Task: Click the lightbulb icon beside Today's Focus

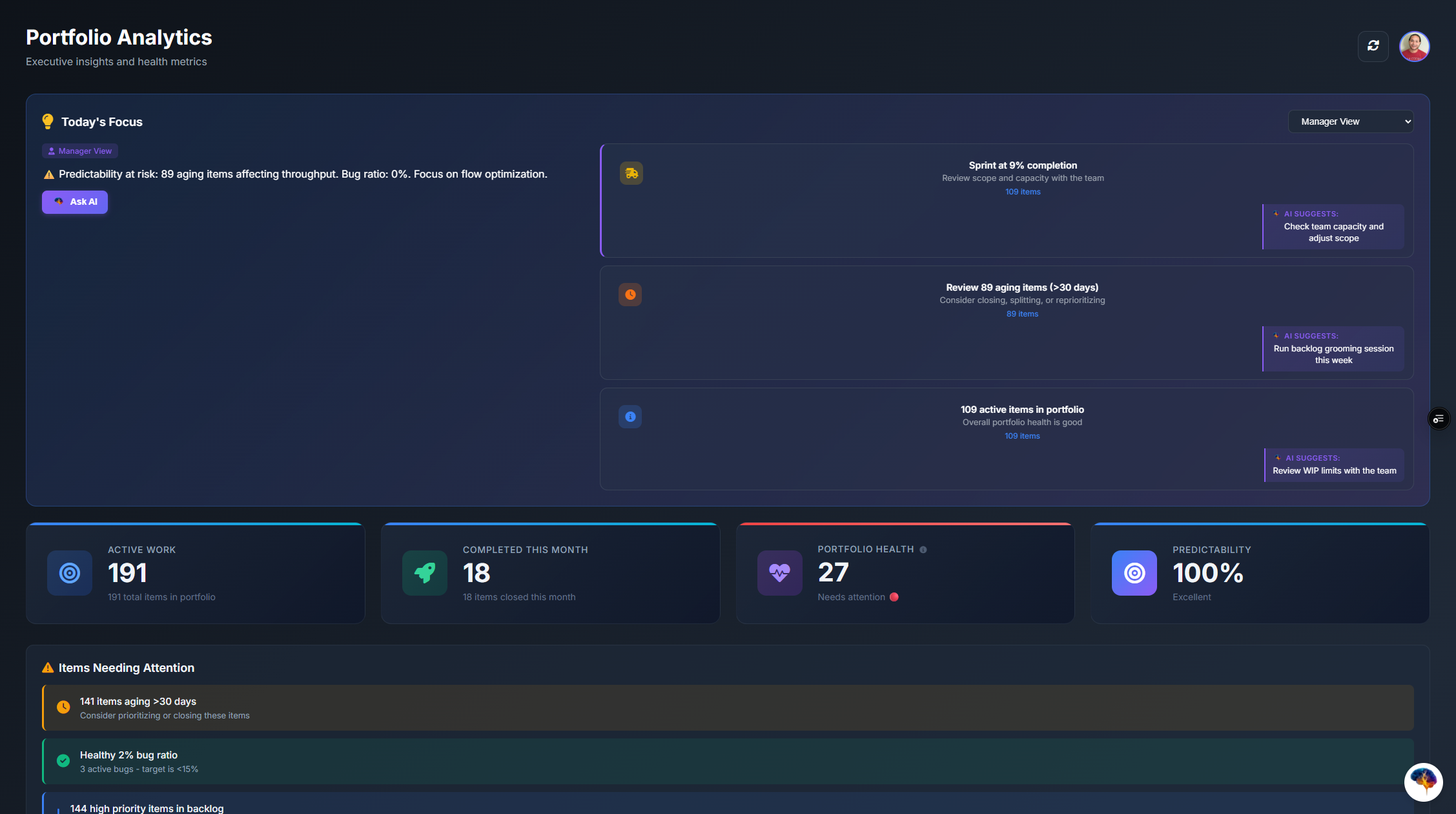Action: (x=47, y=121)
